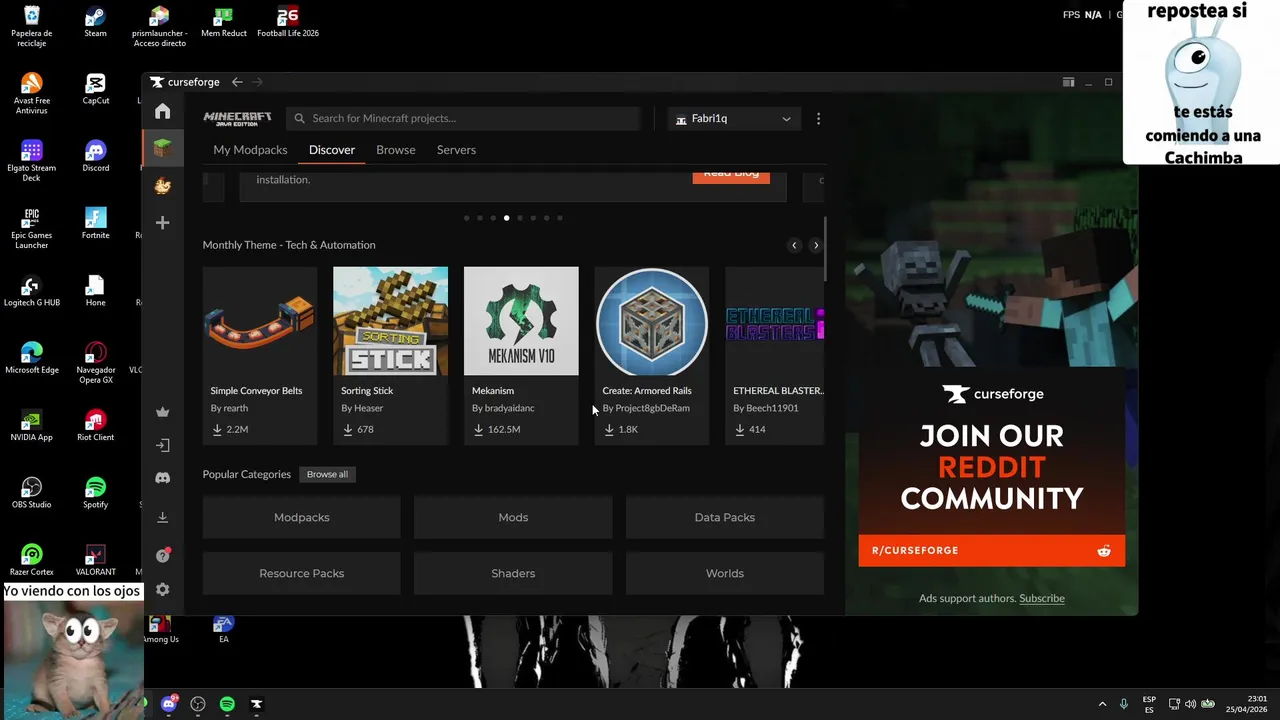Open the Simple Conveyor Belts project thumbnail
Image resolution: width=1280 pixels, height=720 pixels.
click(x=260, y=321)
